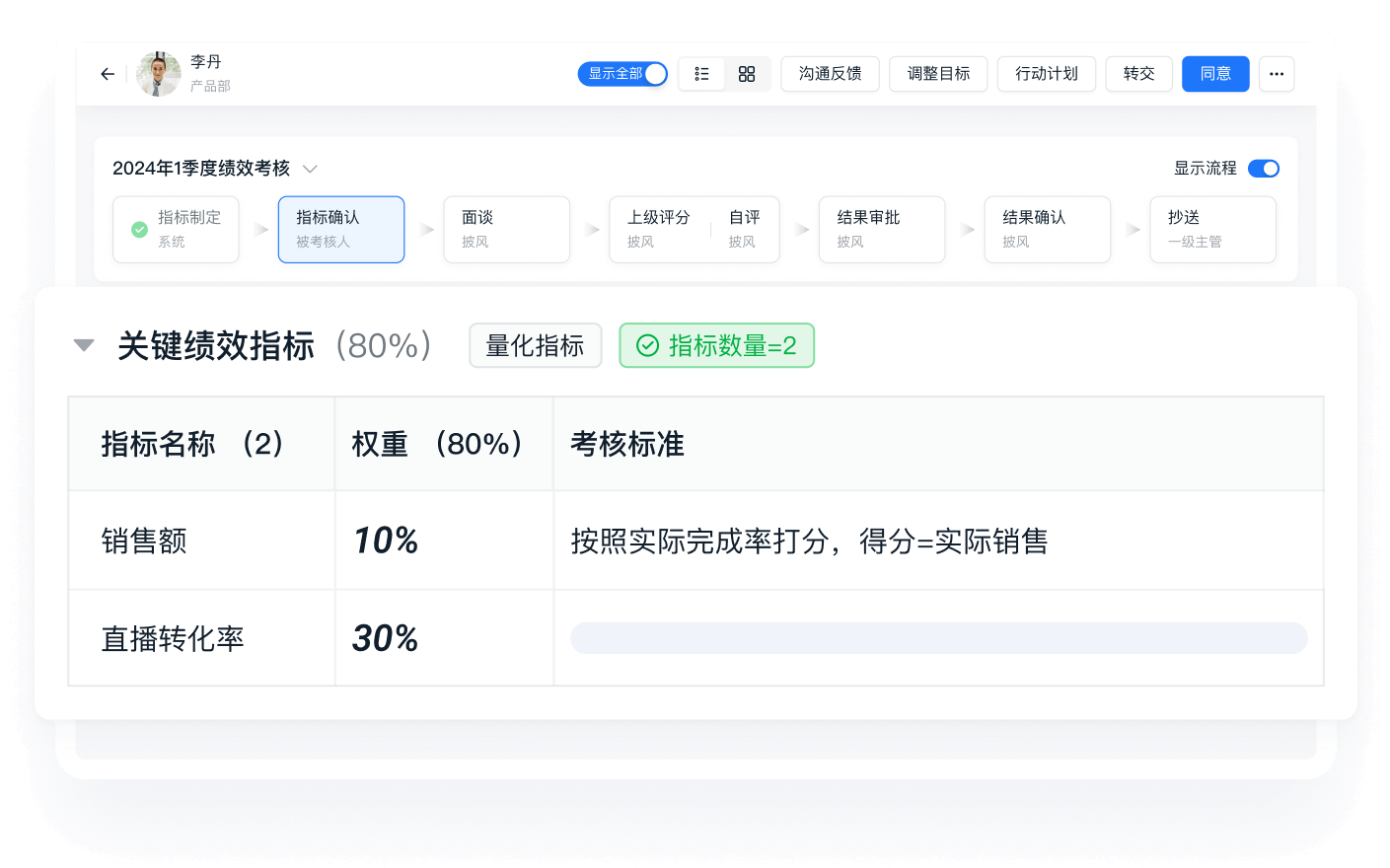
Task: Open the 行动计划 panel
Action: (1046, 73)
